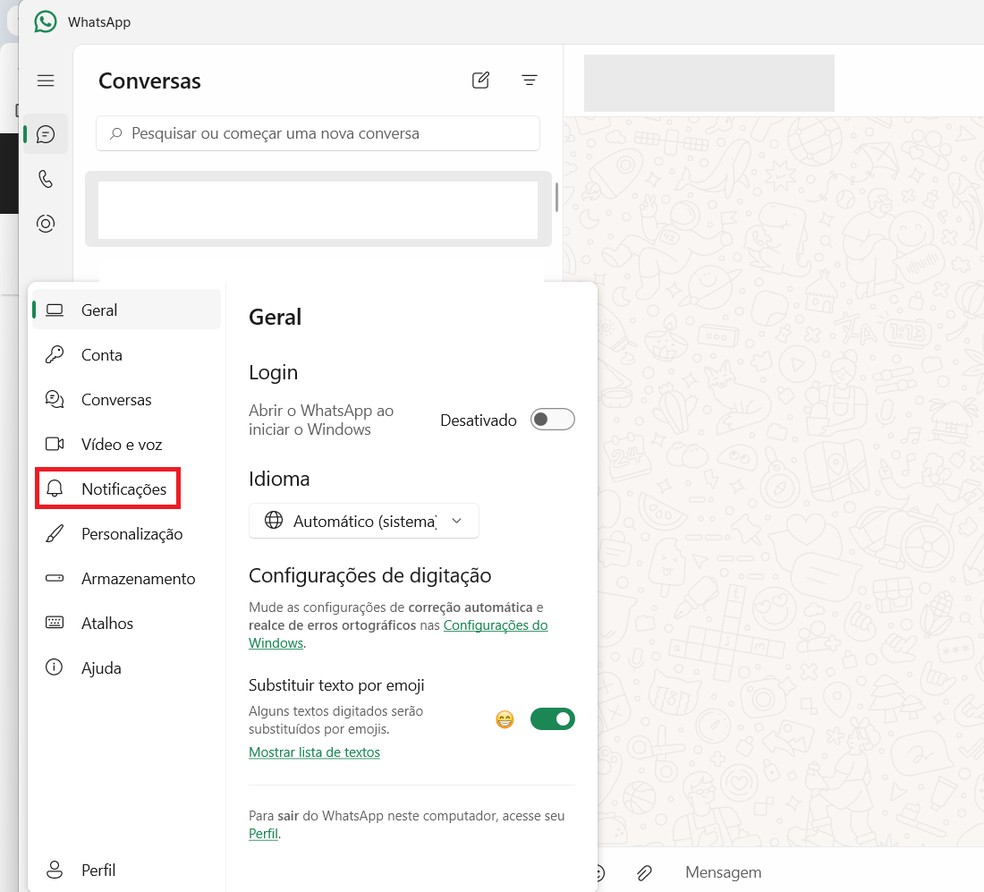The width and height of the screenshot is (984, 892).
Task: Expand the Idioma Automático (sistema) dropdown
Action: point(364,521)
